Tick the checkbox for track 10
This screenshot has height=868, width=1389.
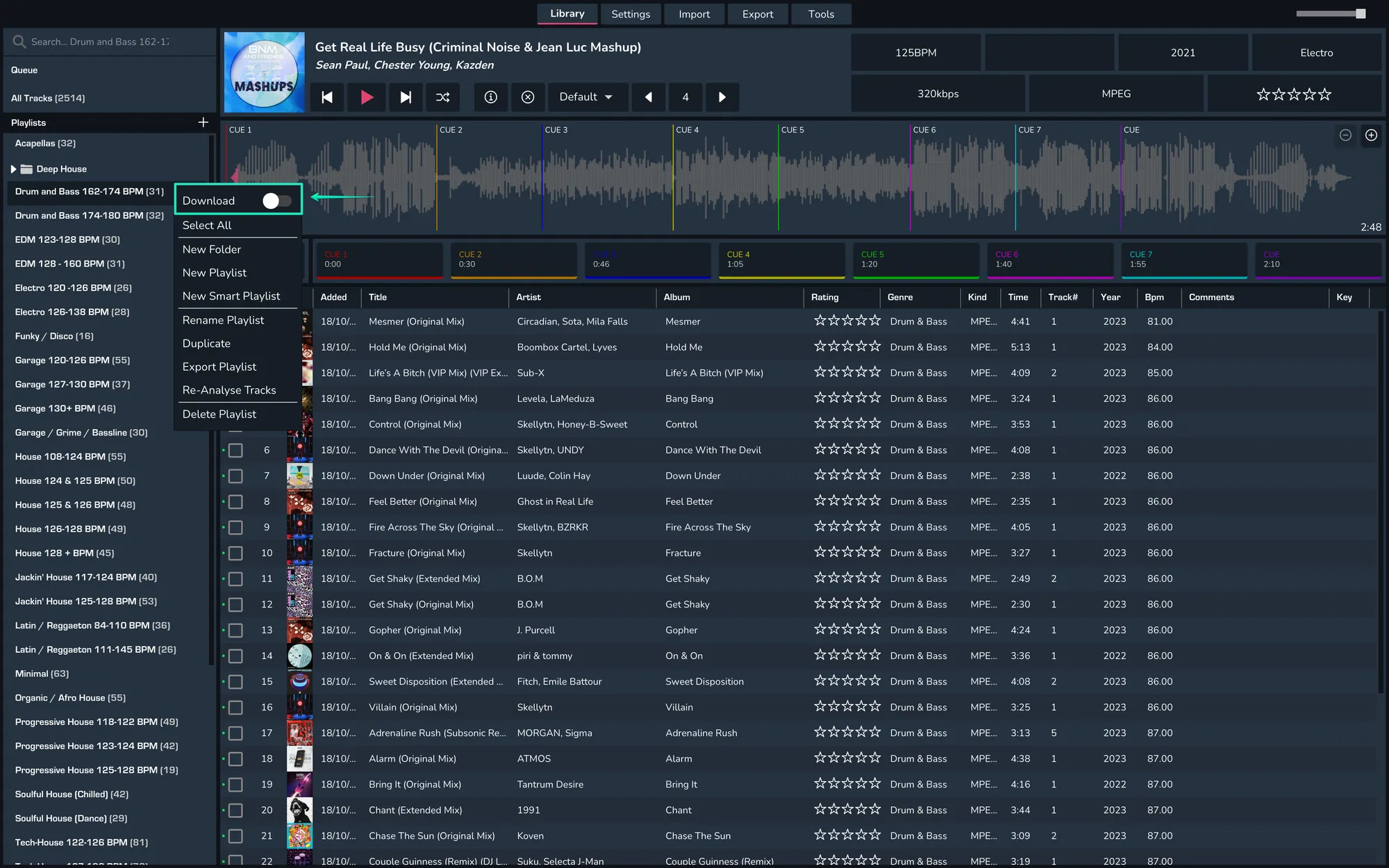[x=236, y=553]
